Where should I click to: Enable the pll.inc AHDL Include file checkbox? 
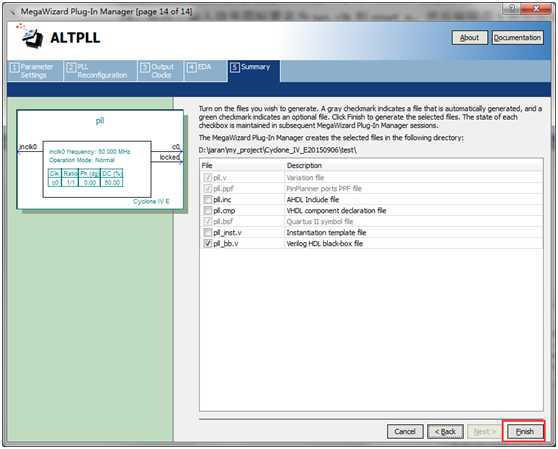click(x=207, y=200)
